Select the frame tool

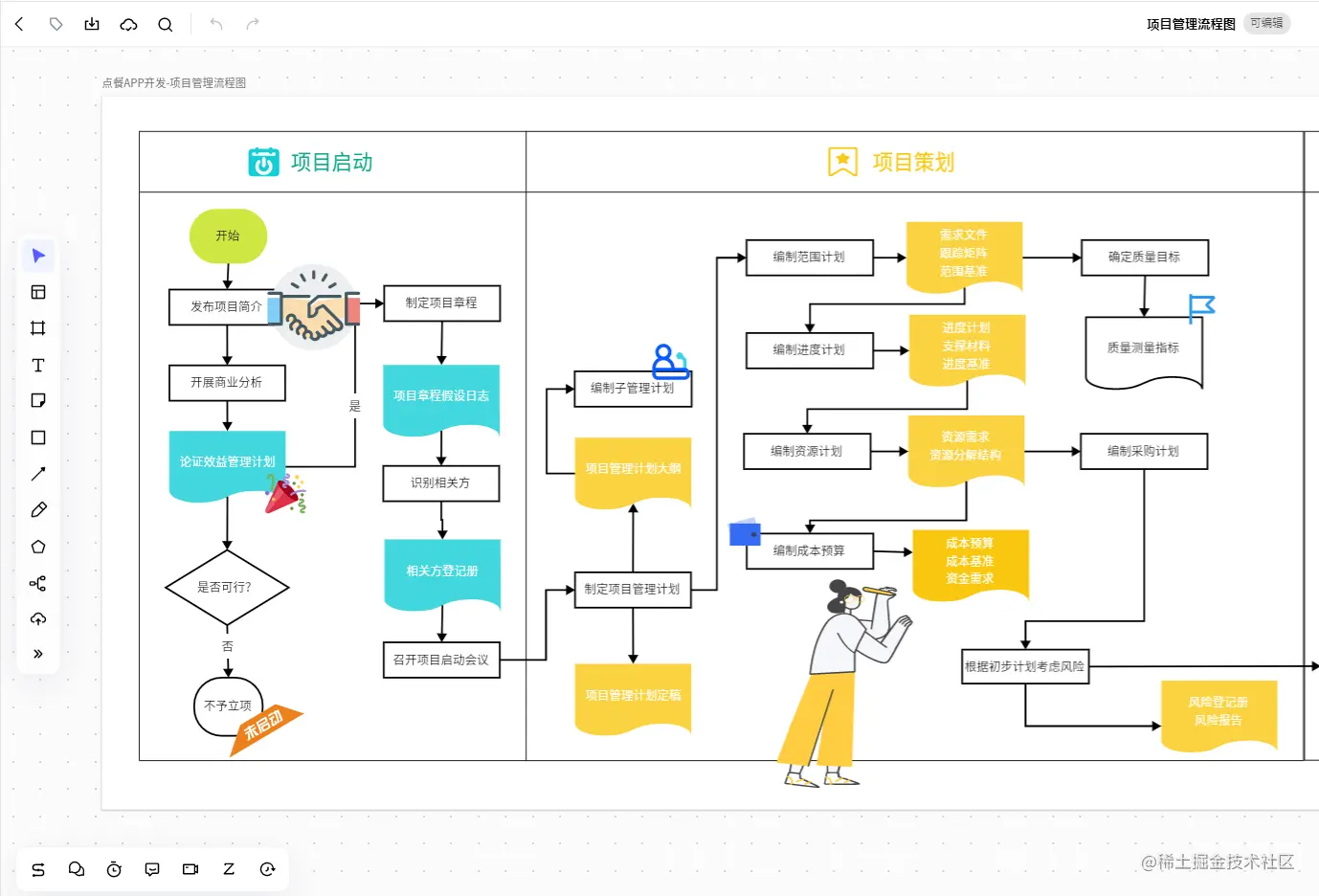point(38,328)
